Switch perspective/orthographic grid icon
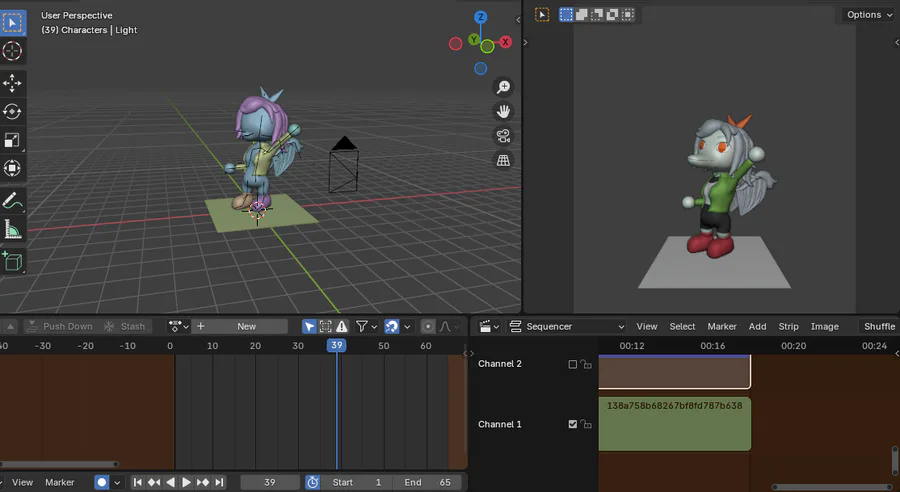The width and height of the screenshot is (900, 492). pyautogui.click(x=503, y=161)
